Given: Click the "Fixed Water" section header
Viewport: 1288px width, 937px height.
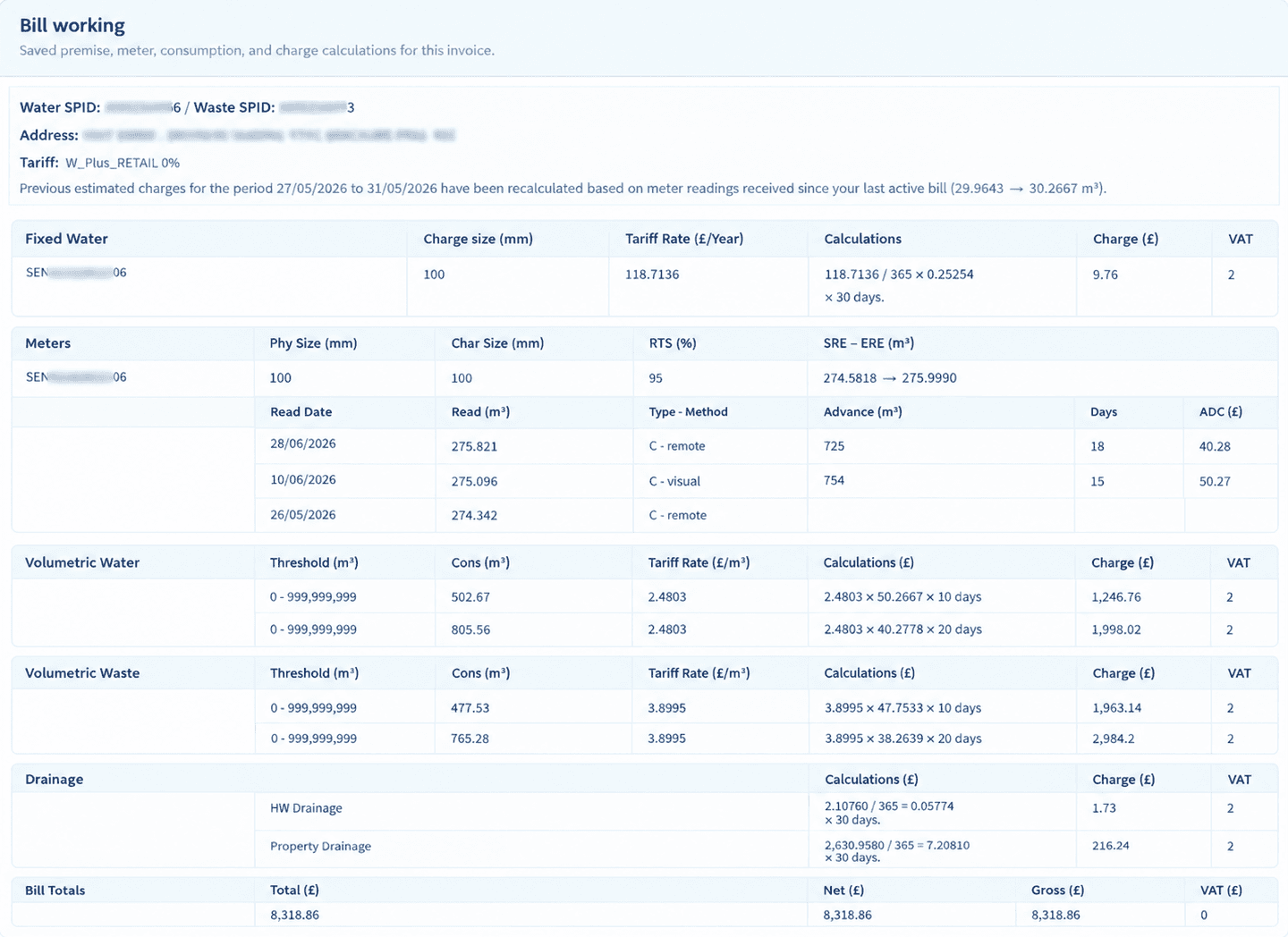Looking at the screenshot, I should [x=66, y=239].
